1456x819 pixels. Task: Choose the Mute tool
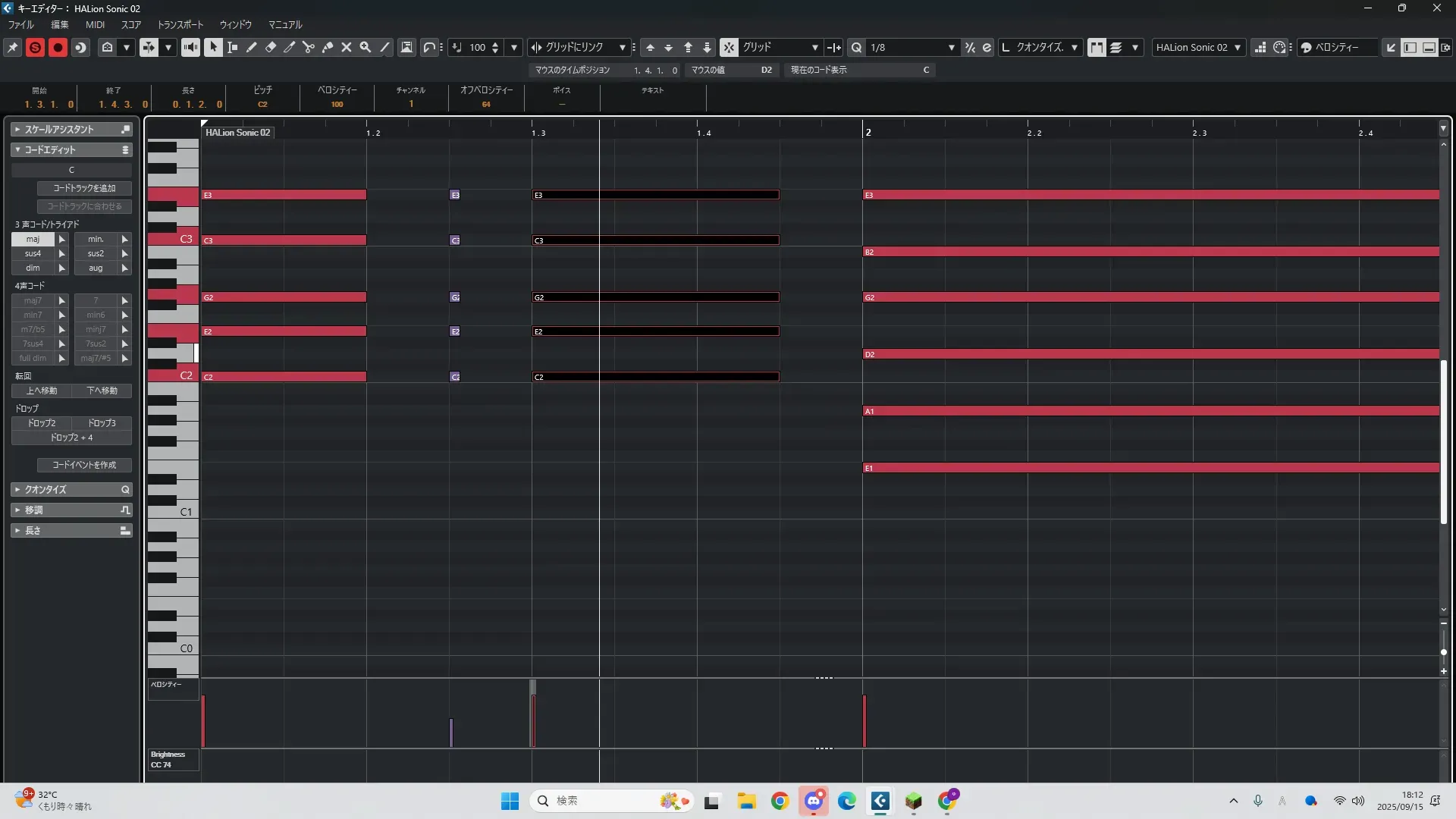(x=347, y=47)
